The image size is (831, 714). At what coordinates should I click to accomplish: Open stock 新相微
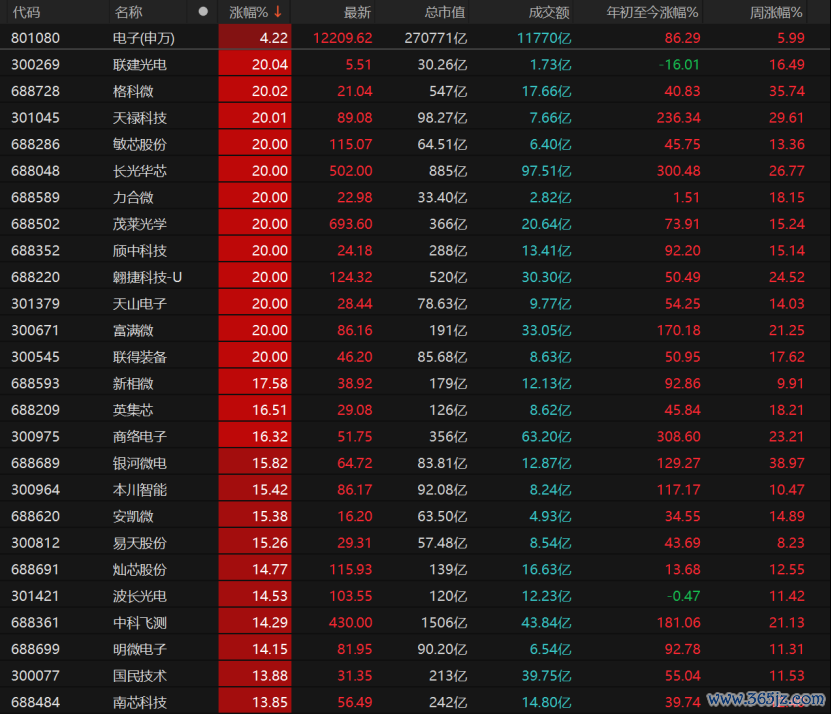pos(133,383)
